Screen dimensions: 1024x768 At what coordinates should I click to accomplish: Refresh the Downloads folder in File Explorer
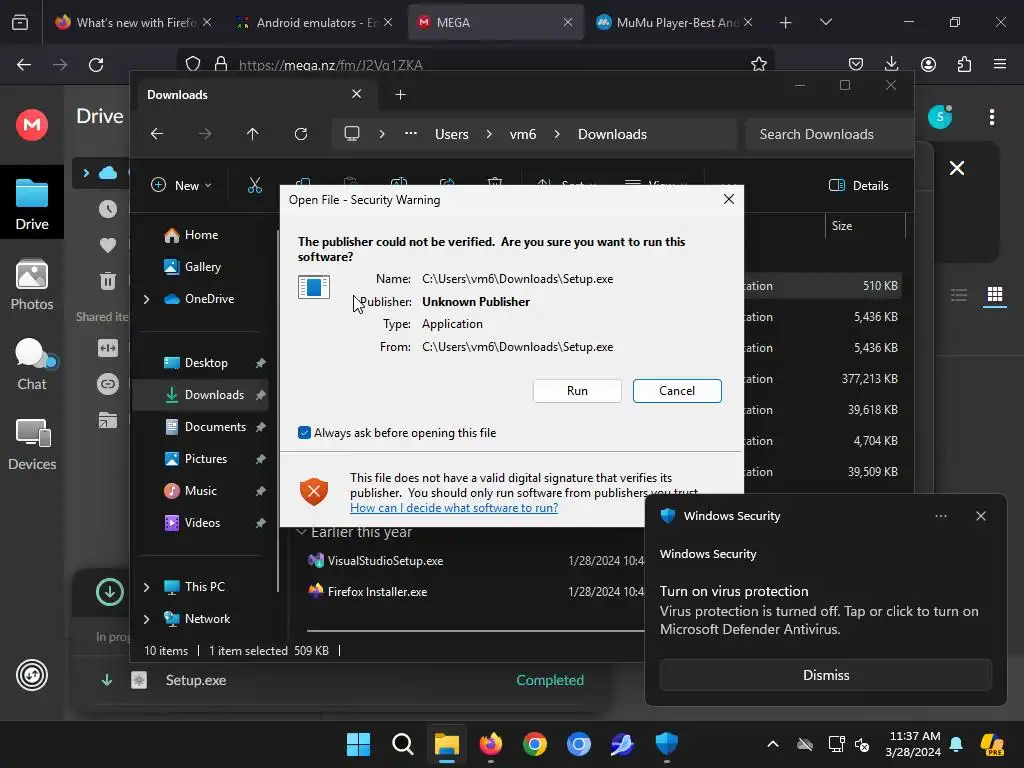[300, 134]
